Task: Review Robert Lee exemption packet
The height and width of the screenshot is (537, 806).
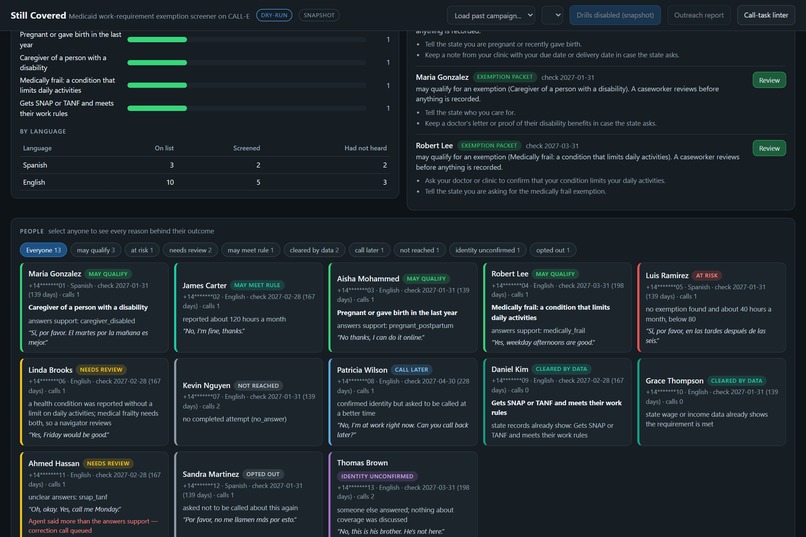Action: pos(769,149)
